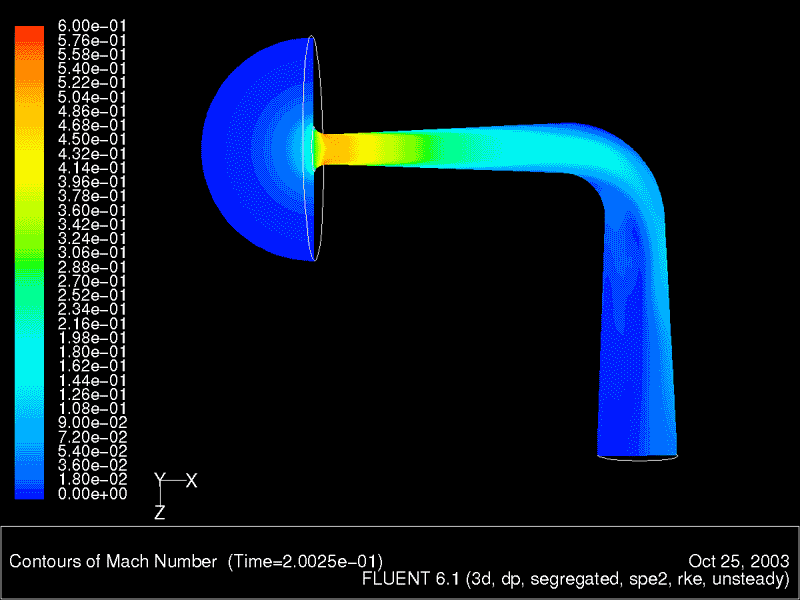This screenshot has height=600, width=800.
Task: Click the orange high-Mach throat of the nozzle
Action: click(x=339, y=149)
